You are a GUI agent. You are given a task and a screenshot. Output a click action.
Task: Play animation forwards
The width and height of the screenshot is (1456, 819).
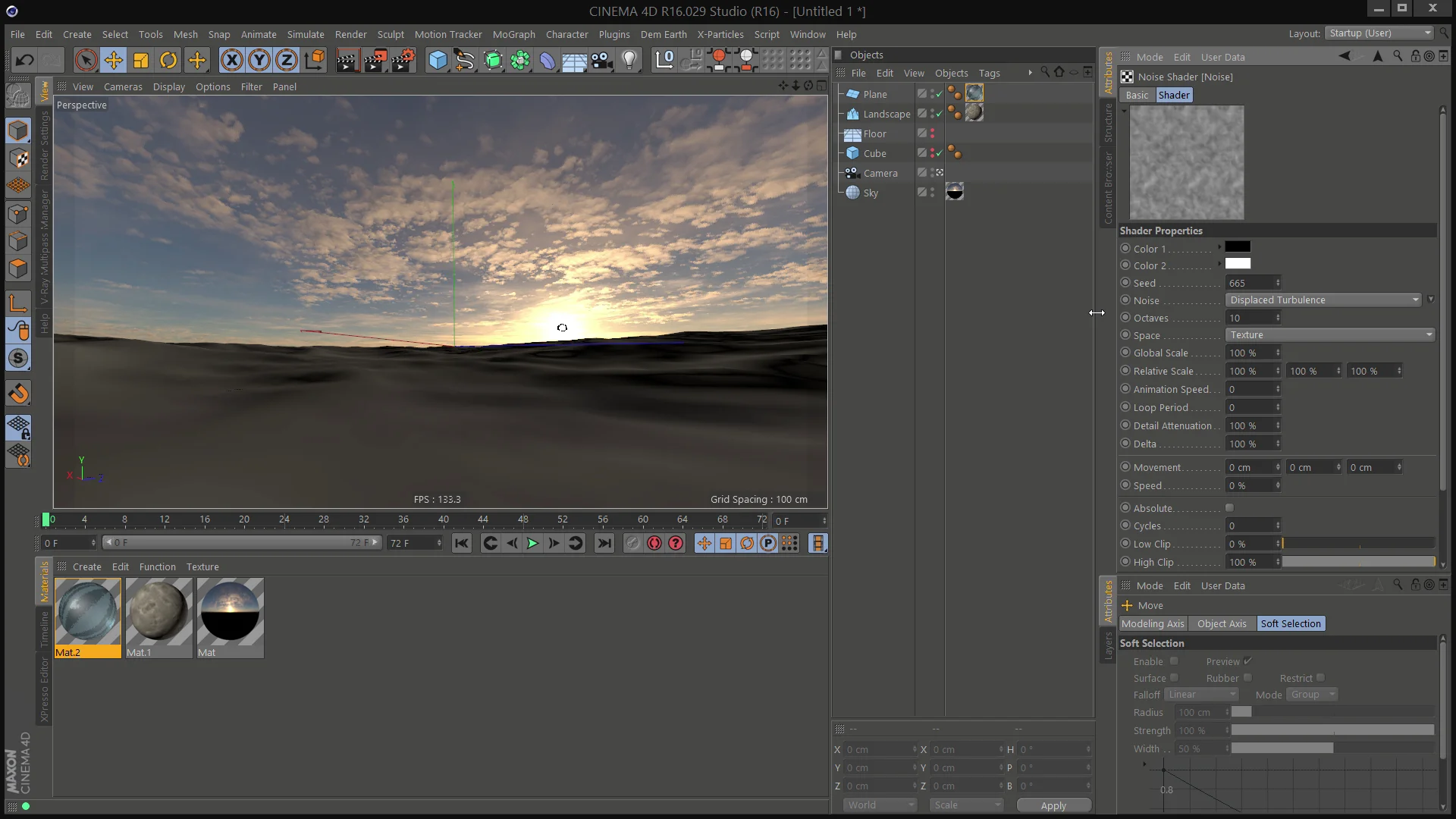coord(532,543)
